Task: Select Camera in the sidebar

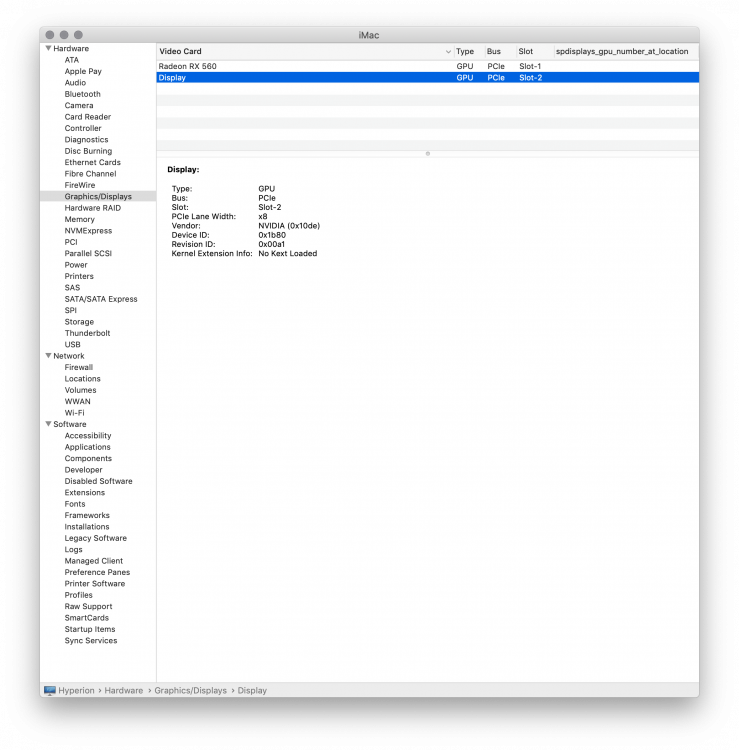Action: 79,105
